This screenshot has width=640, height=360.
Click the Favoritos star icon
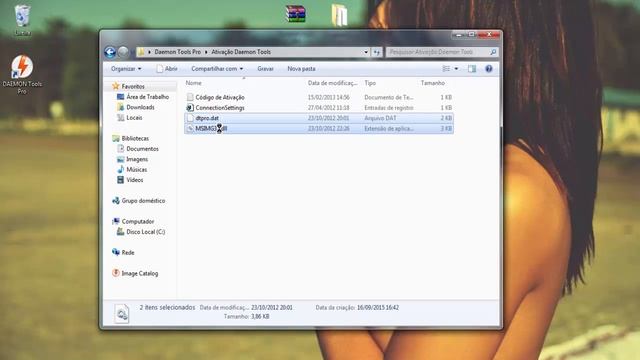pos(116,86)
